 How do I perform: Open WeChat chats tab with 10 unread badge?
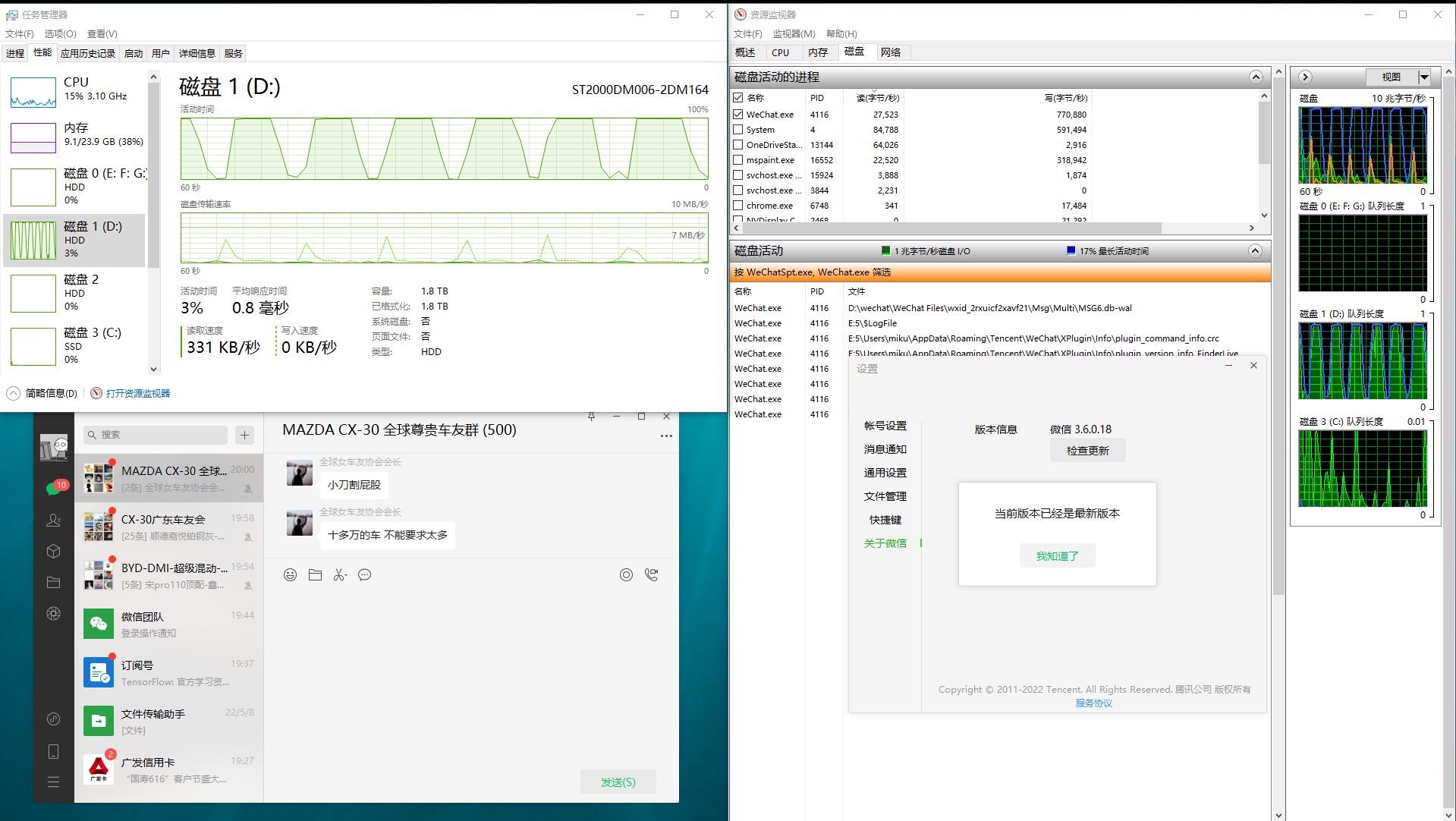pos(53,488)
